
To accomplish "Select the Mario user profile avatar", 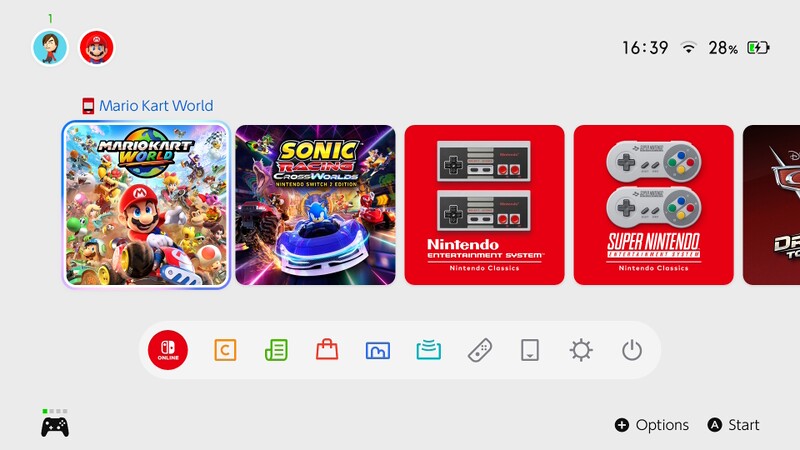I will click(96, 47).
